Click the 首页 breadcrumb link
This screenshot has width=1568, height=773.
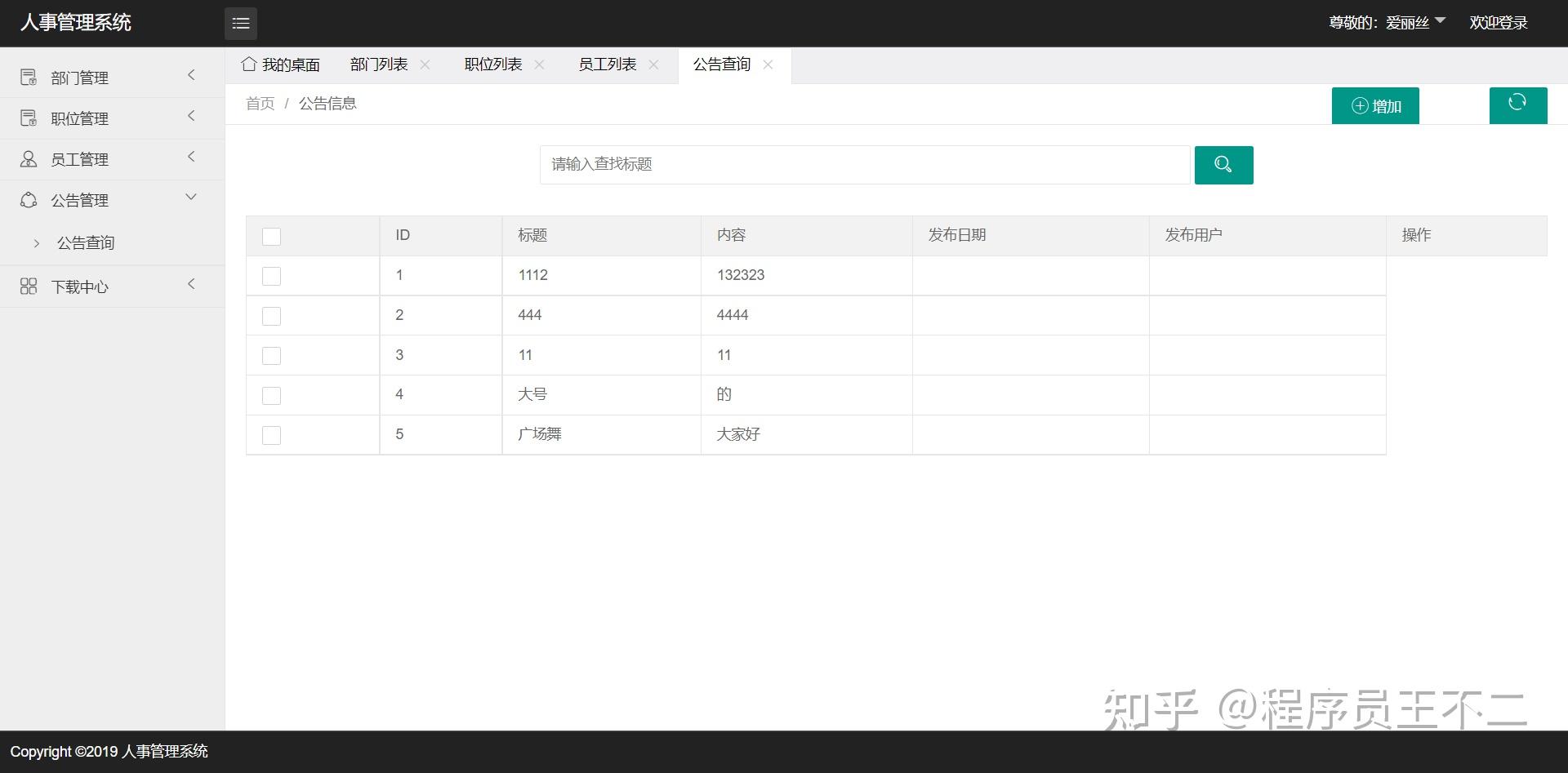261,104
